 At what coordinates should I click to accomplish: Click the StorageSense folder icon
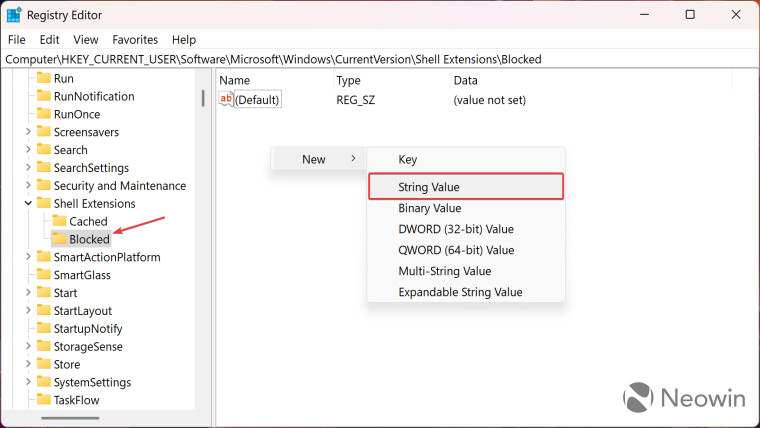point(44,346)
